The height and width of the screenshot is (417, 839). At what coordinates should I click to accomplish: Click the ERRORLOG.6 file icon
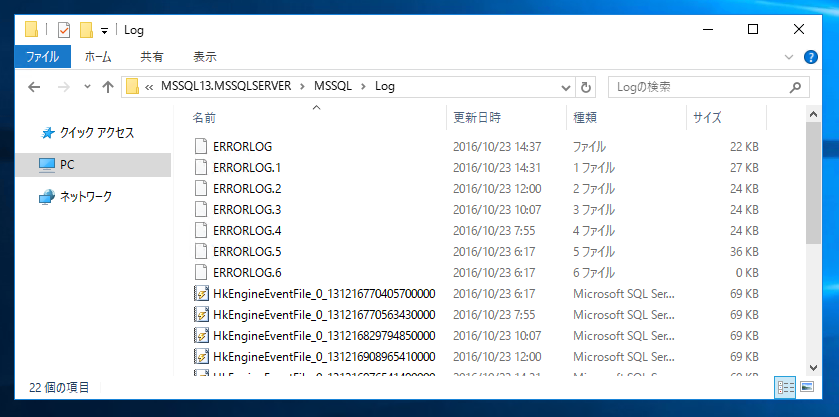coord(201,272)
